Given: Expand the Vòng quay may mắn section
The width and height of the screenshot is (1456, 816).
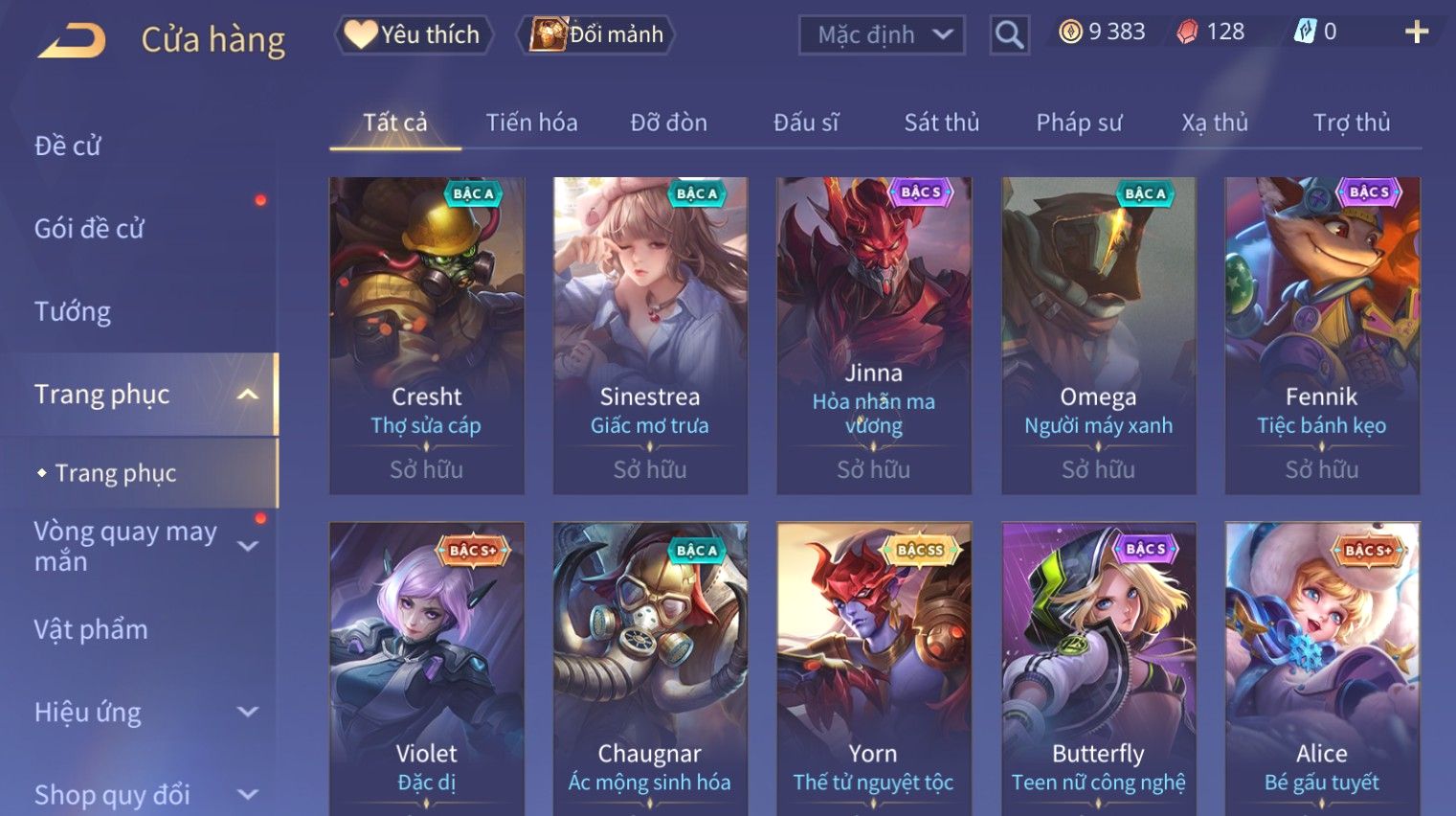Looking at the screenshot, I should click(x=247, y=546).
